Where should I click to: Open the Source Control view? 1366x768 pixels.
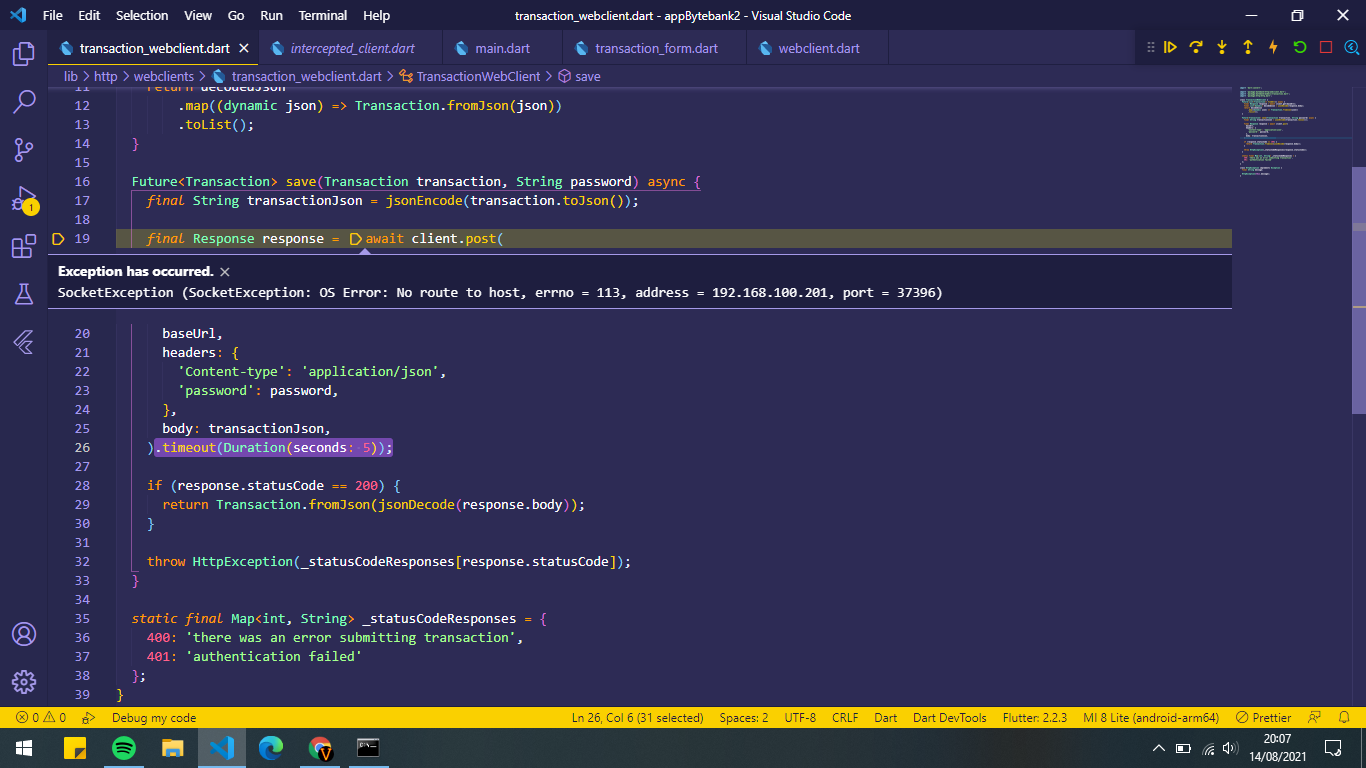point(24,150)
